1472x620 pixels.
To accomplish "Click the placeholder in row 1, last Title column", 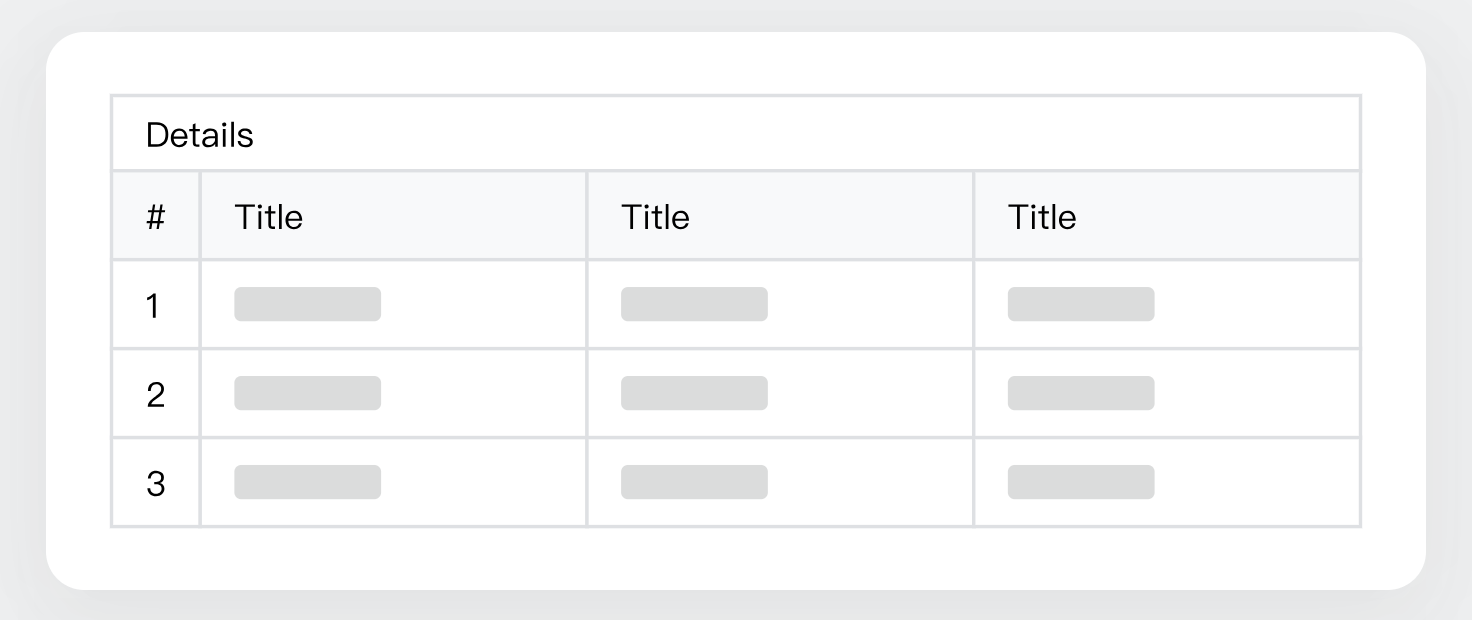I will point(1081,304).
